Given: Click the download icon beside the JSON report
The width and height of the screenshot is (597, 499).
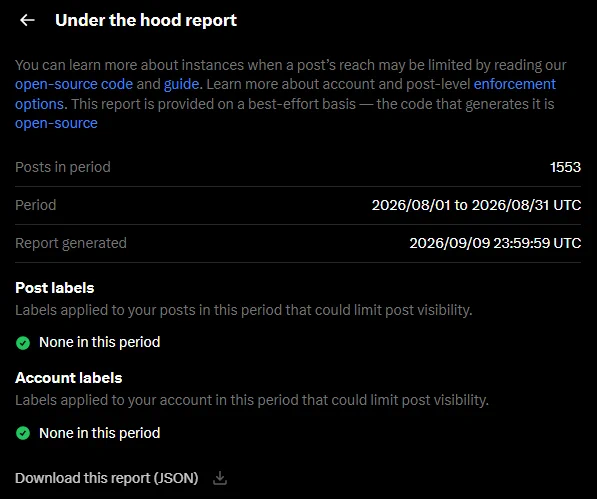Looking at the screenshot, I should [x=220, y=478].
